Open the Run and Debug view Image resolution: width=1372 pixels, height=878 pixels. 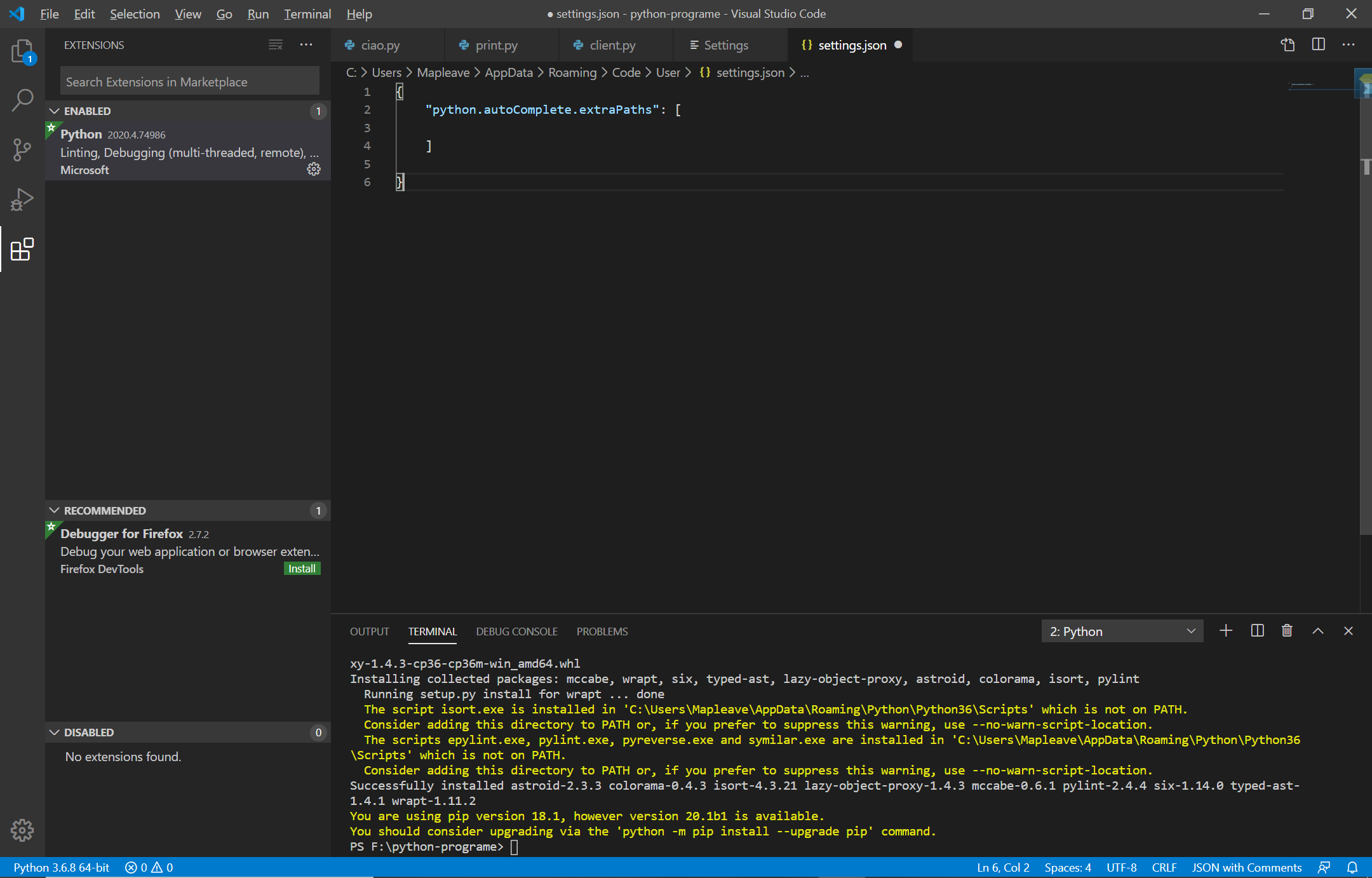pyautogui.click(x=22, y=199)
